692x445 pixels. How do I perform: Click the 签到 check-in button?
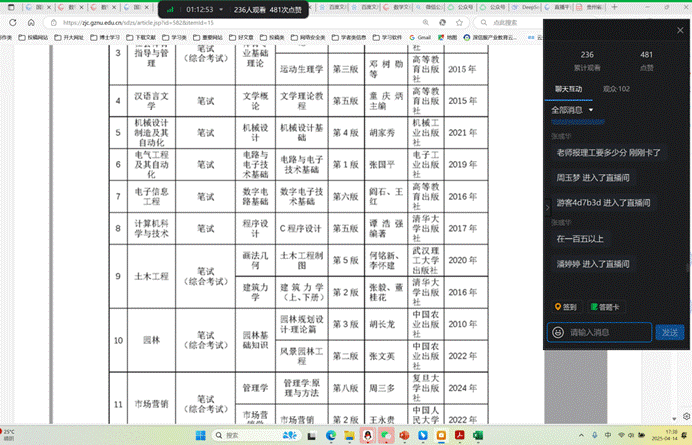click(566, 307)
